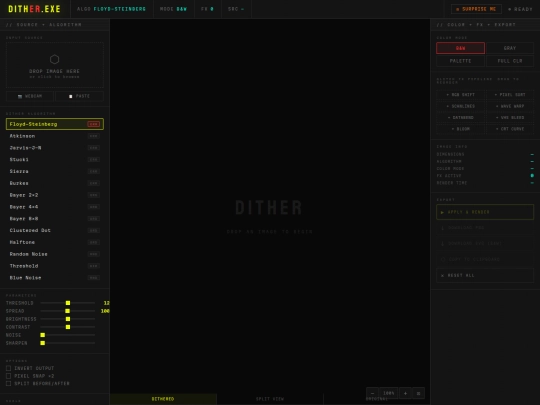
Task: Pick the Bayer 2x2 algorithm
Action: point(55,195)
